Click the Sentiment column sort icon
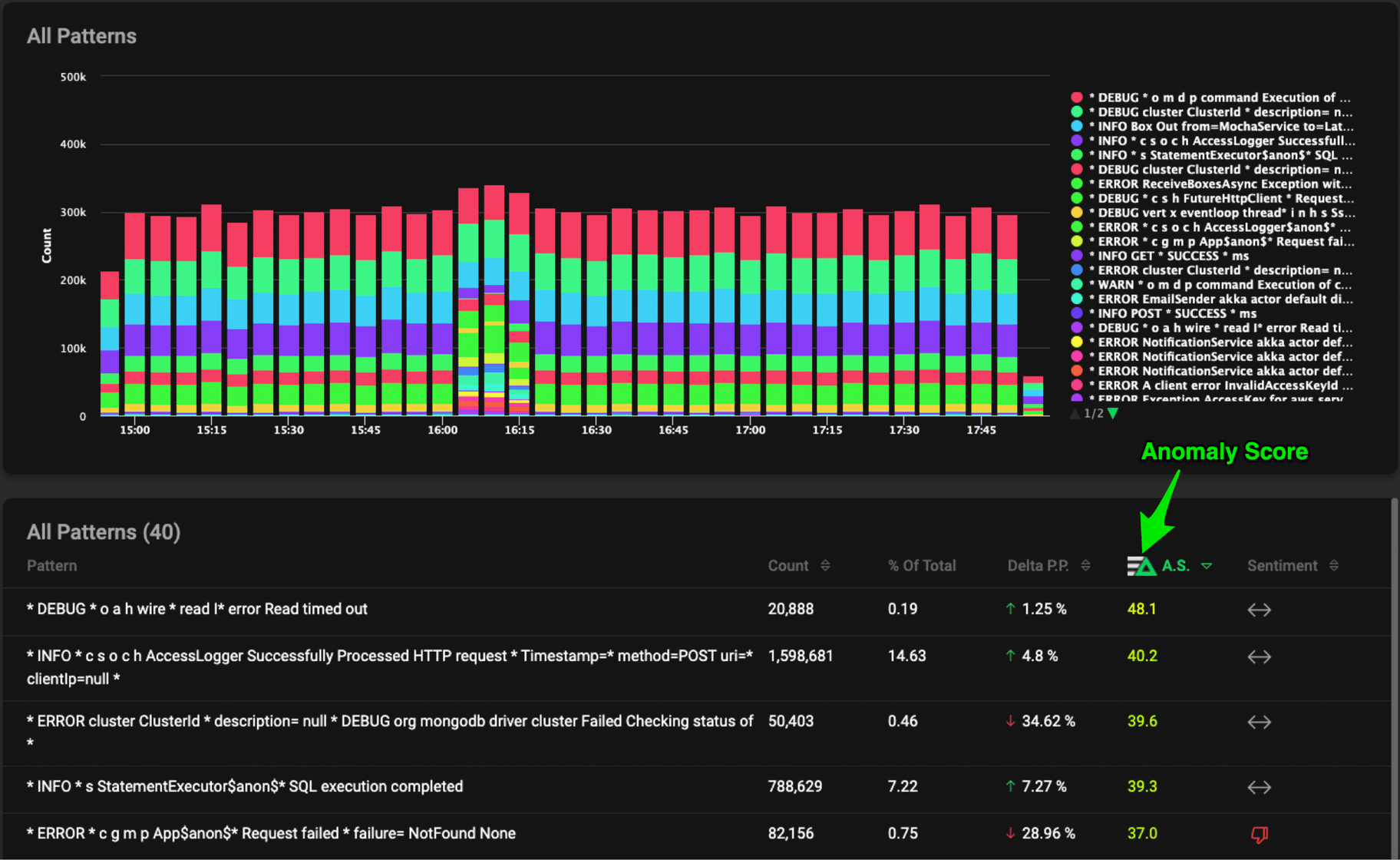Image resolution: width=1400 pixels, height=860 pixels. pyautogui.click(x=1334, y=566)
